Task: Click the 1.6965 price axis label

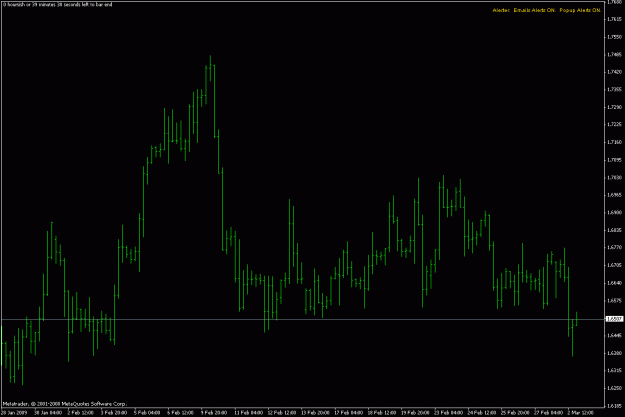Action: (x=615, y=195)
